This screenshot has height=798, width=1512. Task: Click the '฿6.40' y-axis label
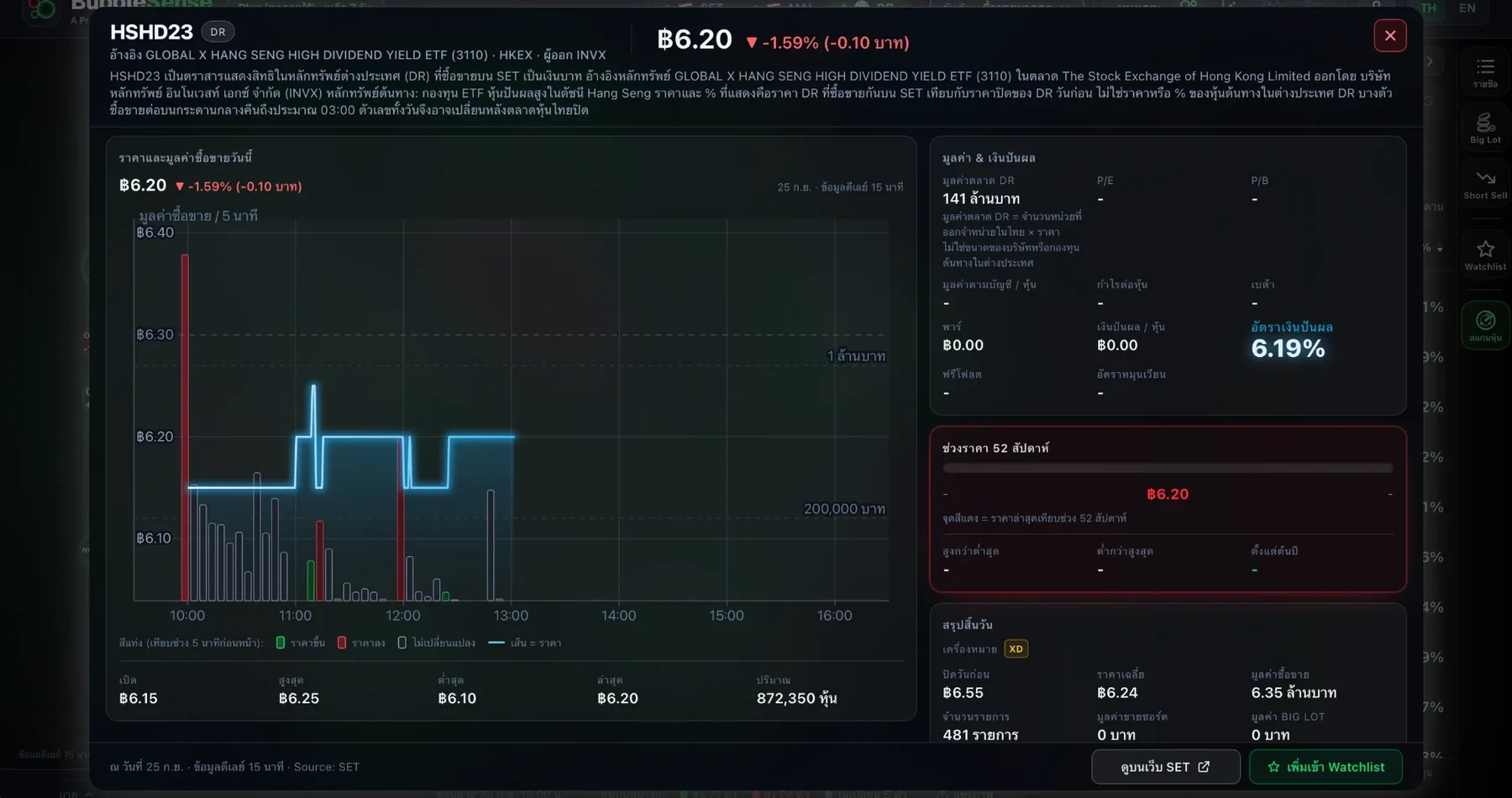pyautogui.click(x=155, y=233)
